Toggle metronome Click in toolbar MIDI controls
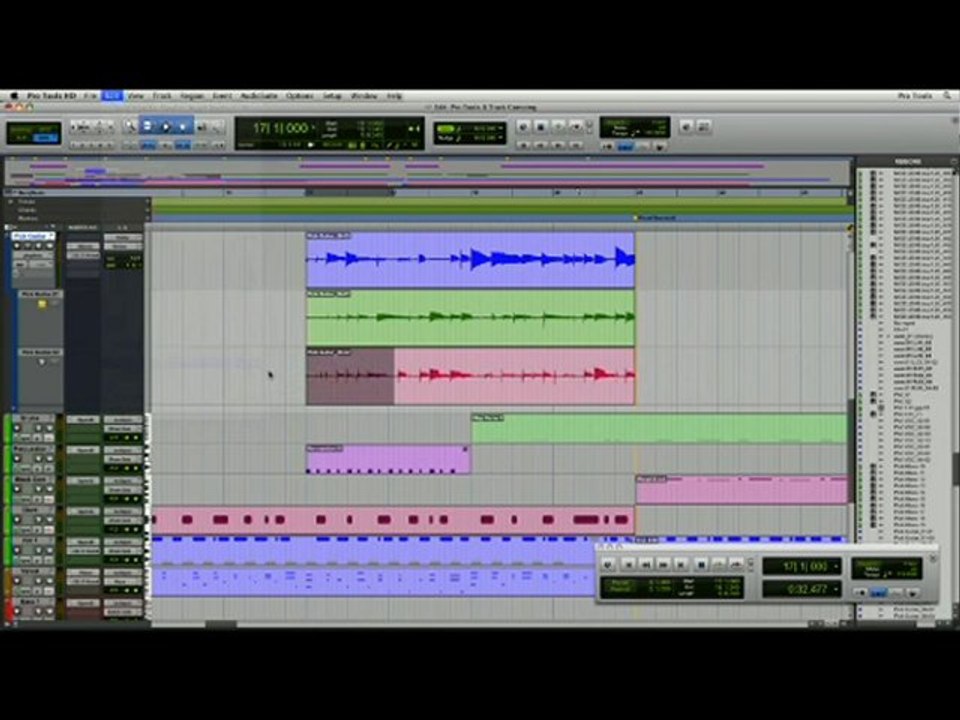960x720 pixels. tap(625, 147)
